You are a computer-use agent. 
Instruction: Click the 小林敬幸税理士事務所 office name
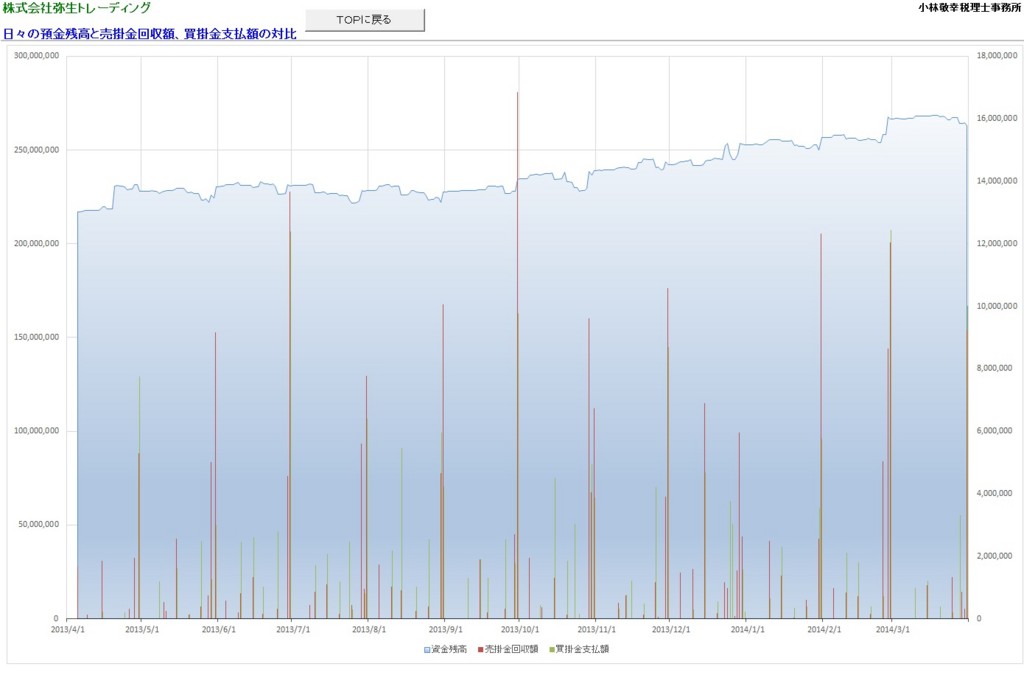coord(969,8)
